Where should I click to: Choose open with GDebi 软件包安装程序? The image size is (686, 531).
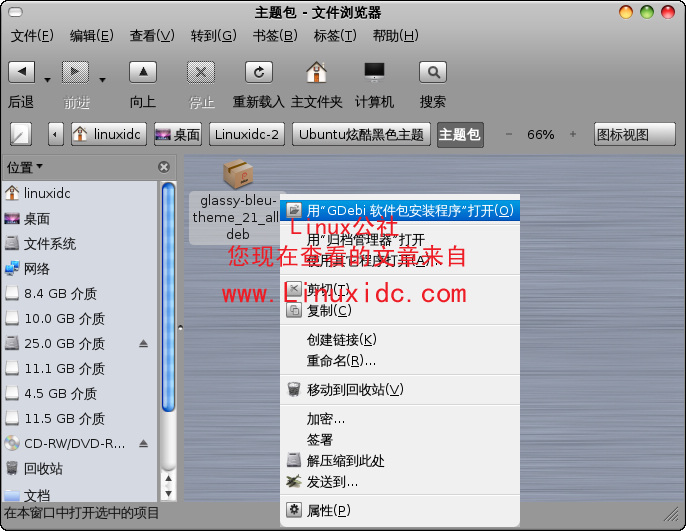pyautogui.click(x=399, y=210)
